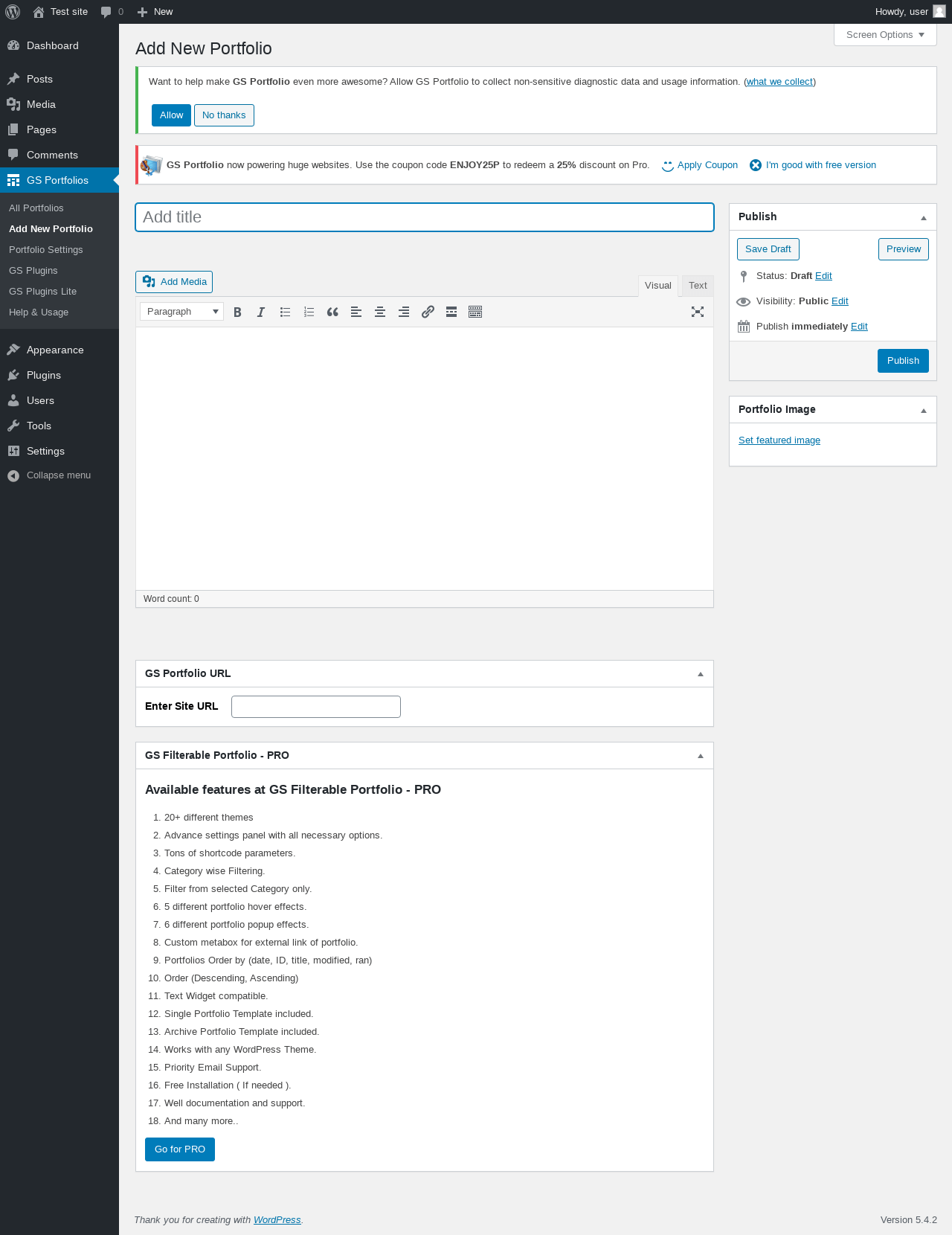Click Set featured image link

point(779,440)
